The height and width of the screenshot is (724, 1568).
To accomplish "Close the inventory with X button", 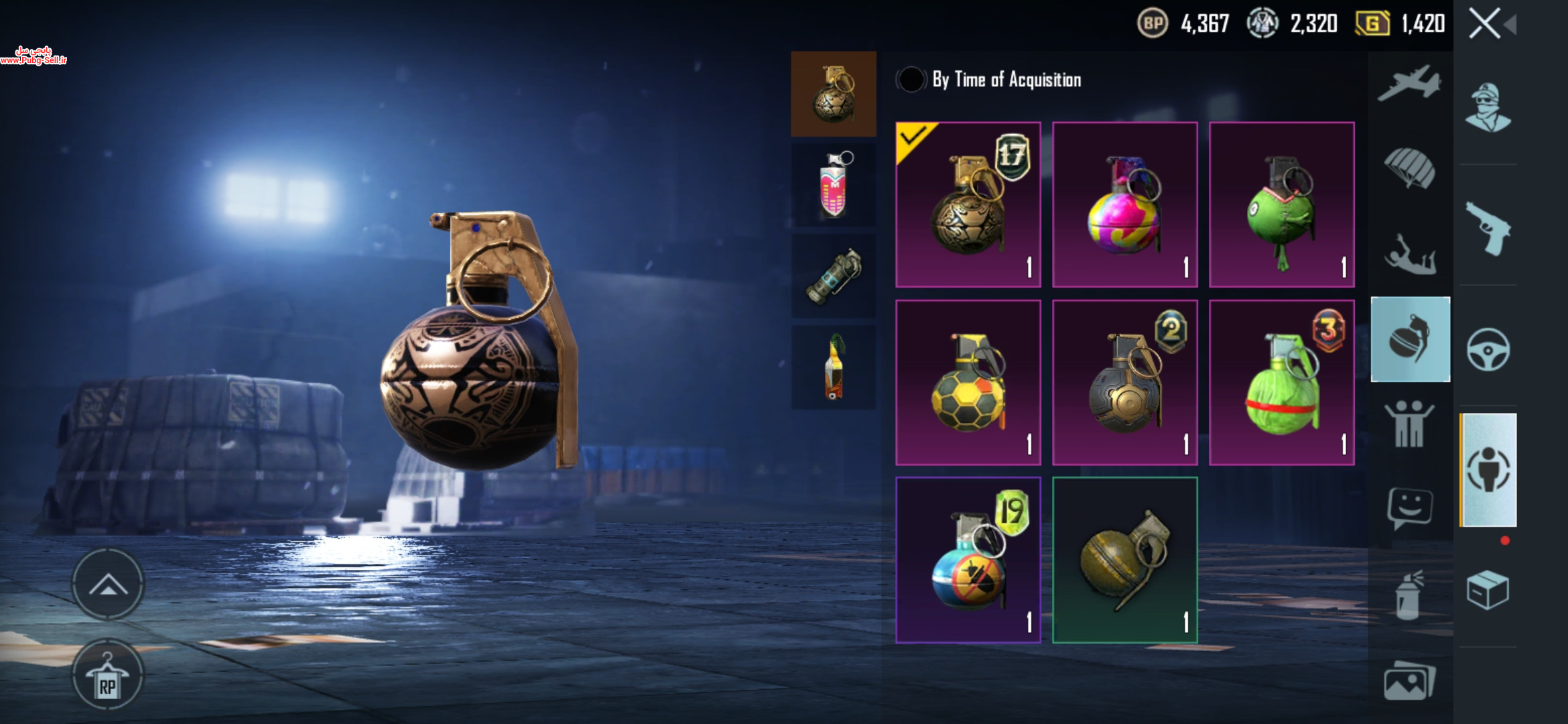I will [1485, 24].
